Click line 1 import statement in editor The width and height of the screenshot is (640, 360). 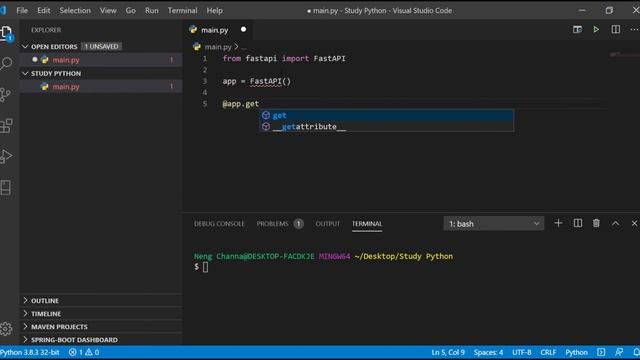[x=284, y=58]
